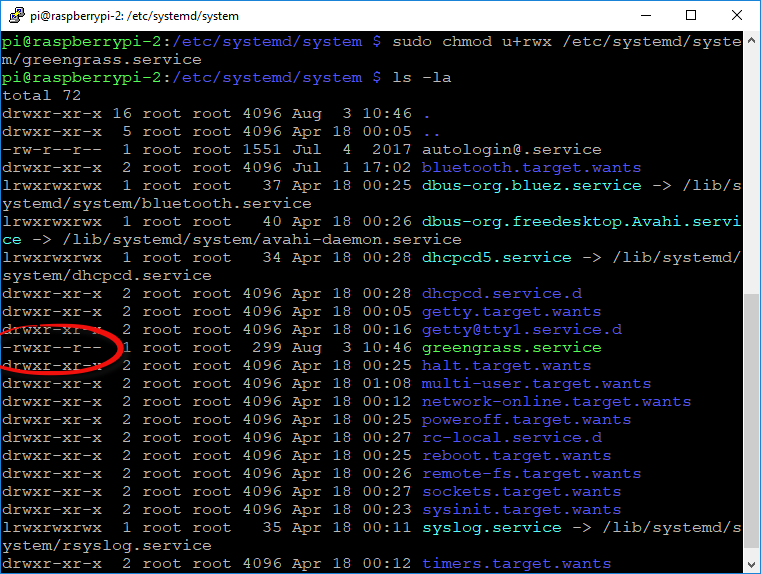
Task: Click 'halt.target.wants' directory name
Action: (507, 365)
